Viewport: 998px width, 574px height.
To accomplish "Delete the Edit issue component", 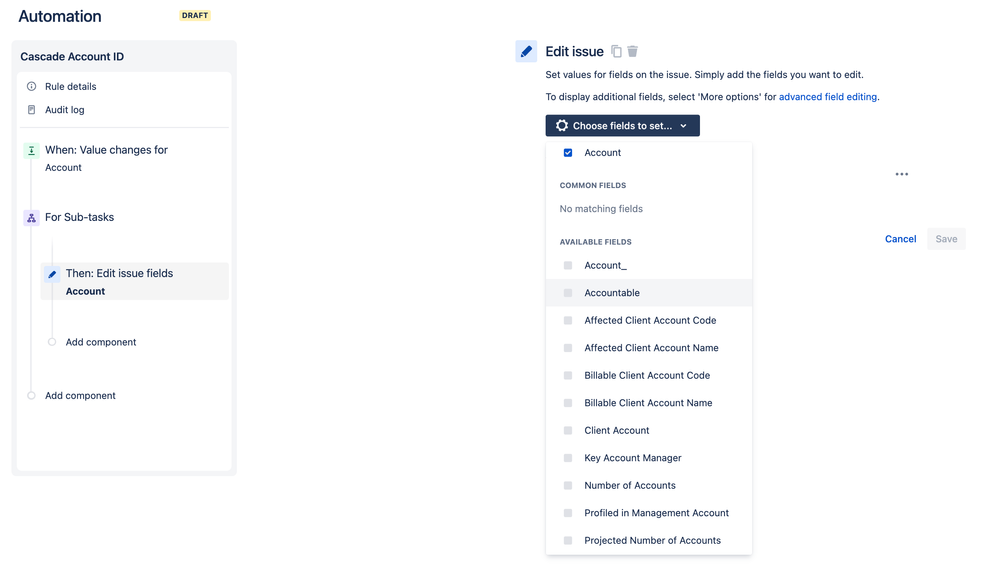I will (x=633, y=51).
